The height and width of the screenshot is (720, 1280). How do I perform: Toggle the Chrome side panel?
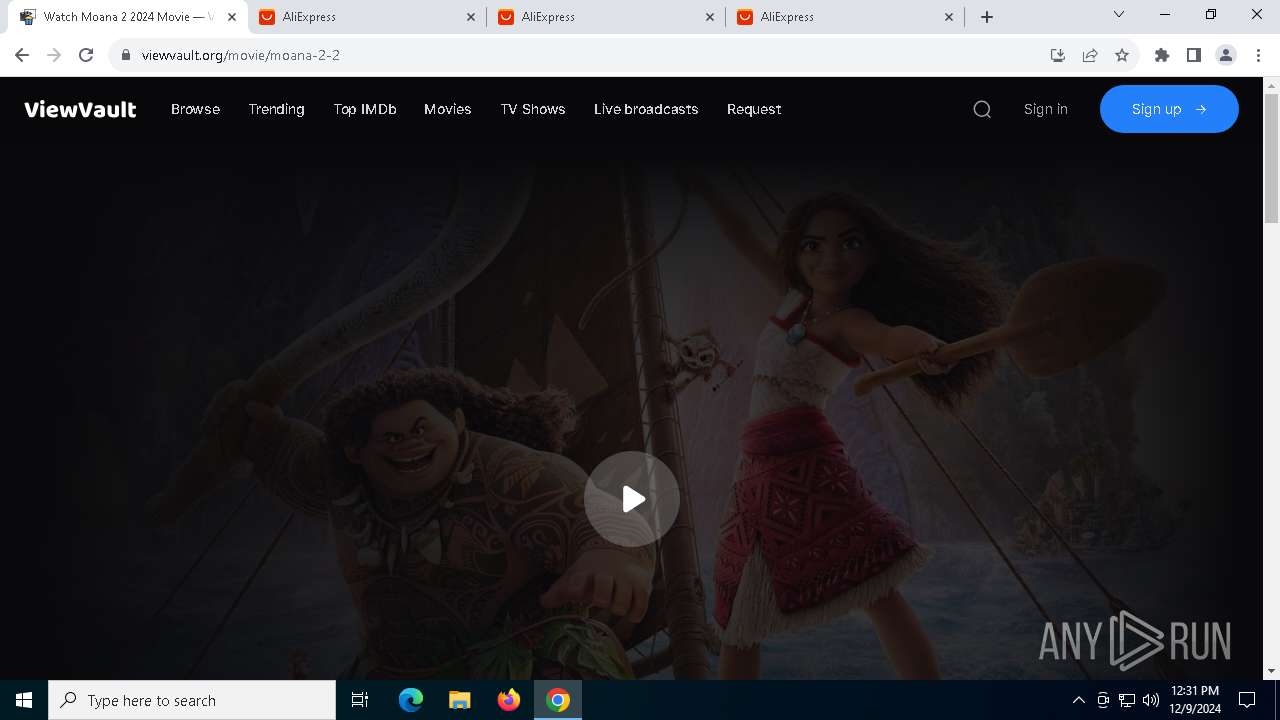point(1194,55)
